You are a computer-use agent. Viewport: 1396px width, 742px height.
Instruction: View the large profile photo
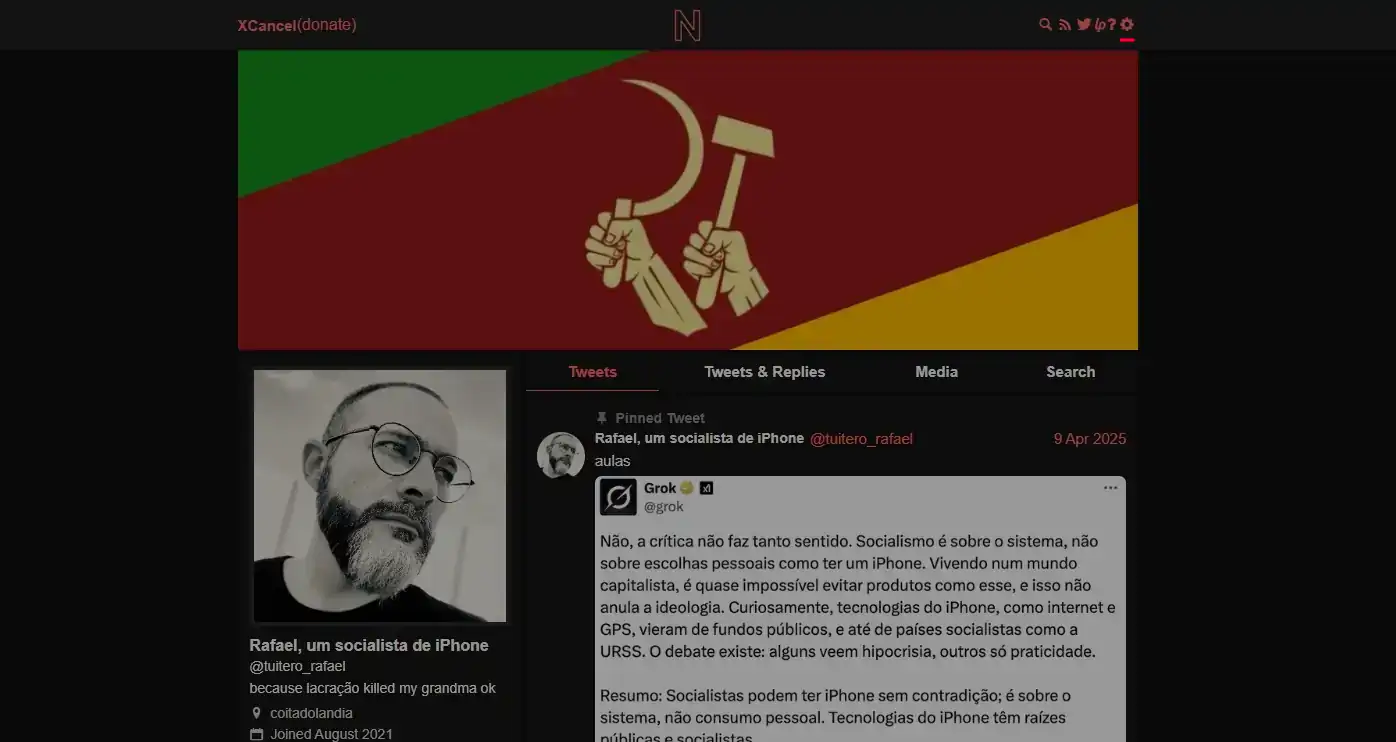[380, 496]
